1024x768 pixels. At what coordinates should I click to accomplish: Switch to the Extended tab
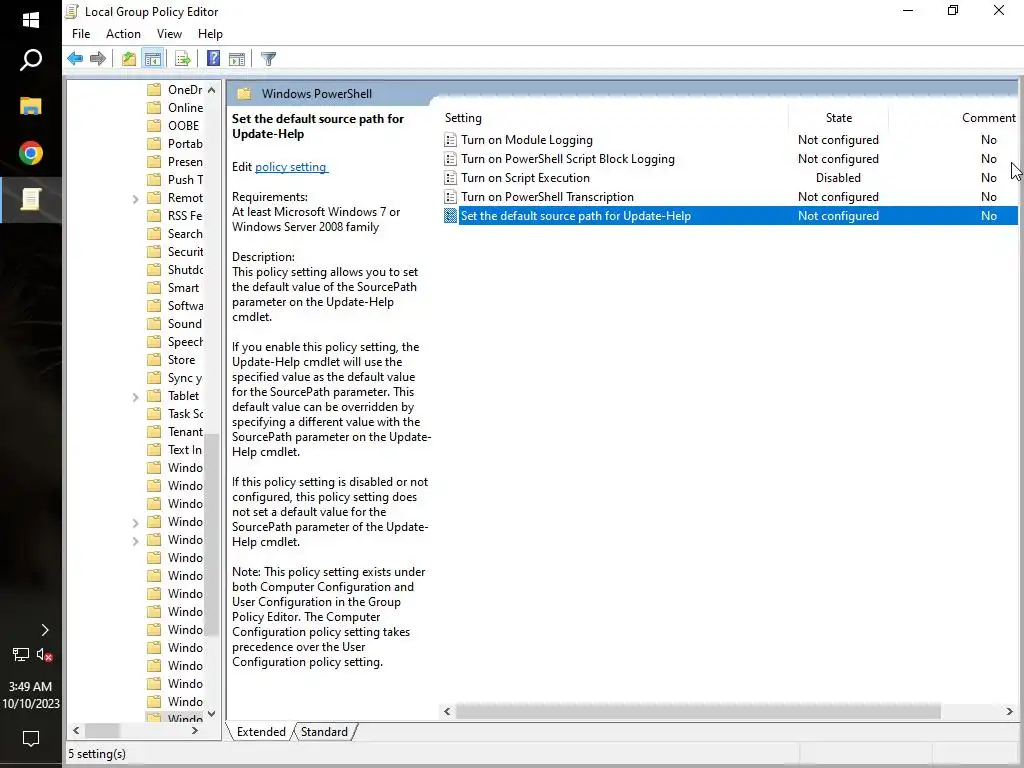pyautogui.click(x=261, y=732)
